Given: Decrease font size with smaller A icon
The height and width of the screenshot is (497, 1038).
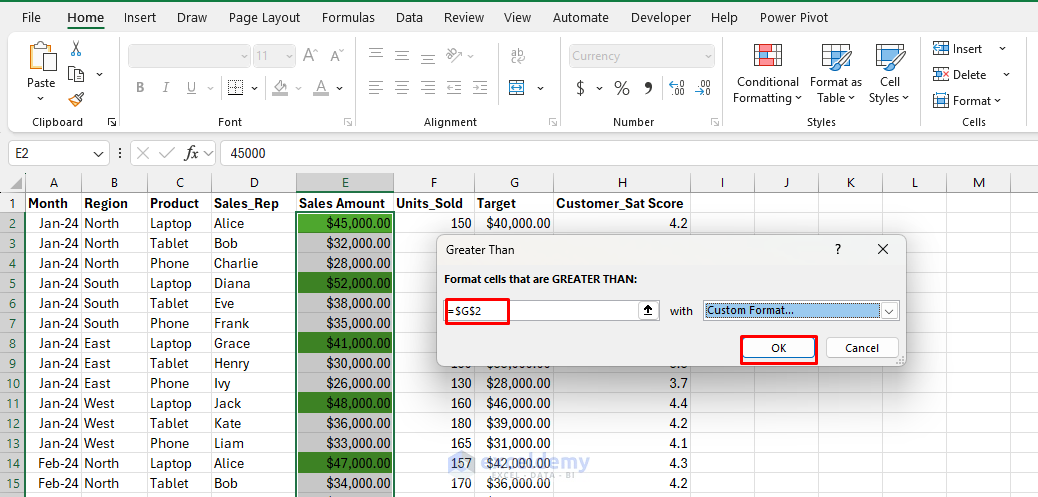Looking at the screenshot, I should pos(337,56).
